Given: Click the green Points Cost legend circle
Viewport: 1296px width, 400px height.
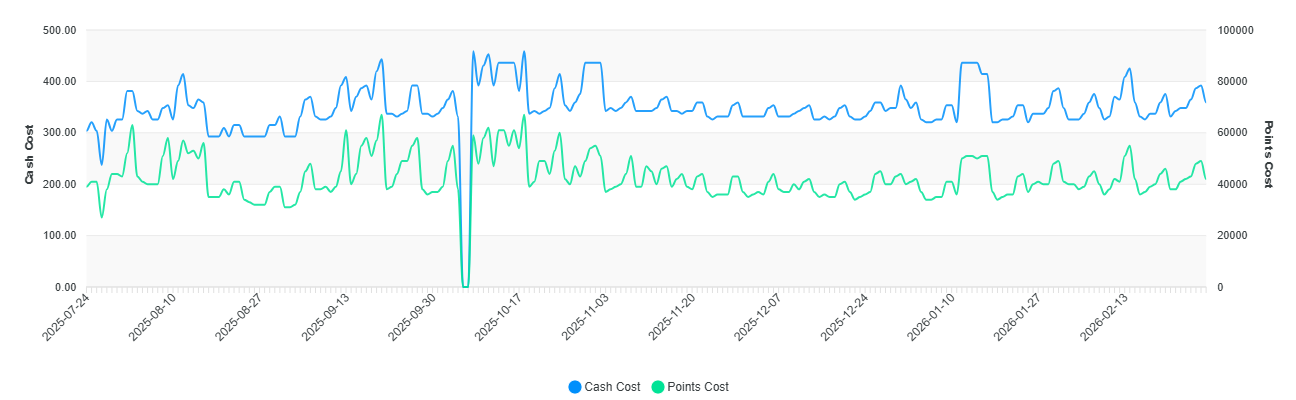Looking at the screenshot, I should point(657,387).
